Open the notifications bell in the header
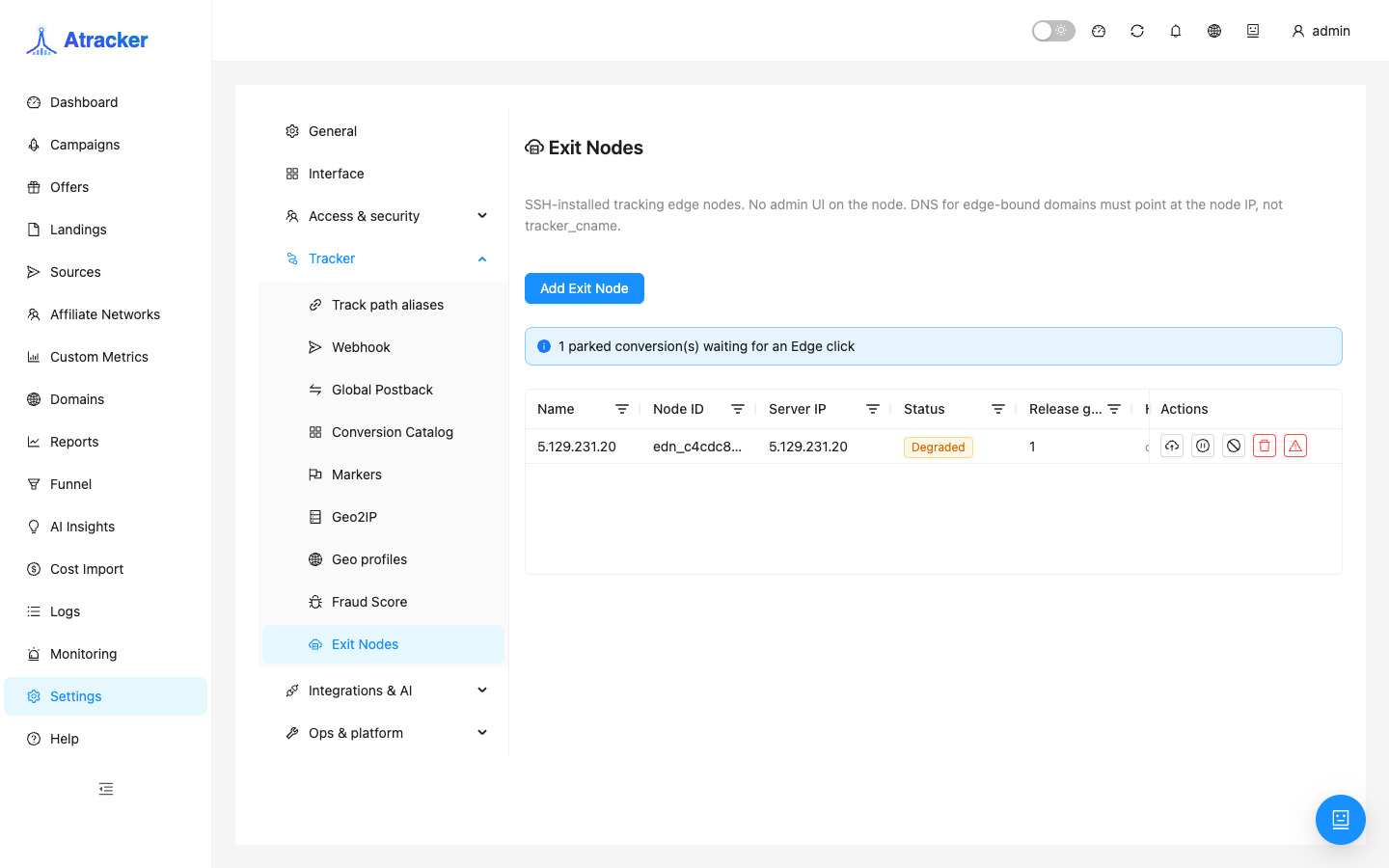The image size is (1389, 868). click(1176, 31)
